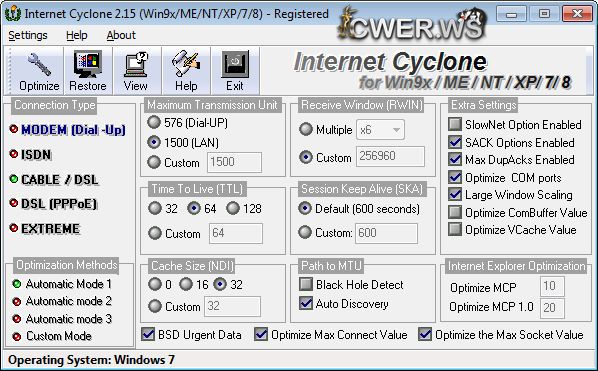Minimize the Internet Cyclone window
598x371 pixels.
(x=511, y=14)
